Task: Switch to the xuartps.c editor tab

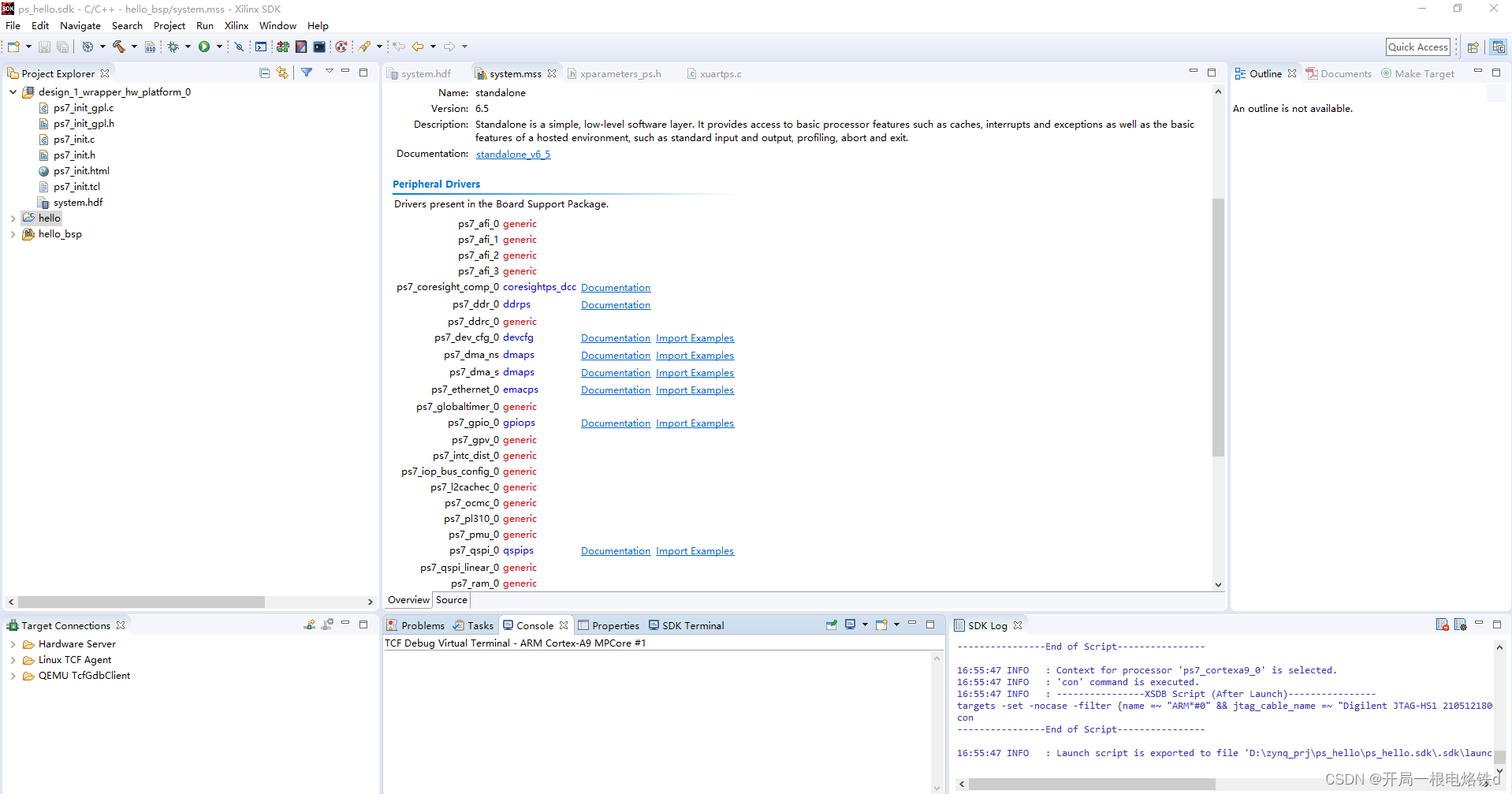Action: tap(714, 73)
